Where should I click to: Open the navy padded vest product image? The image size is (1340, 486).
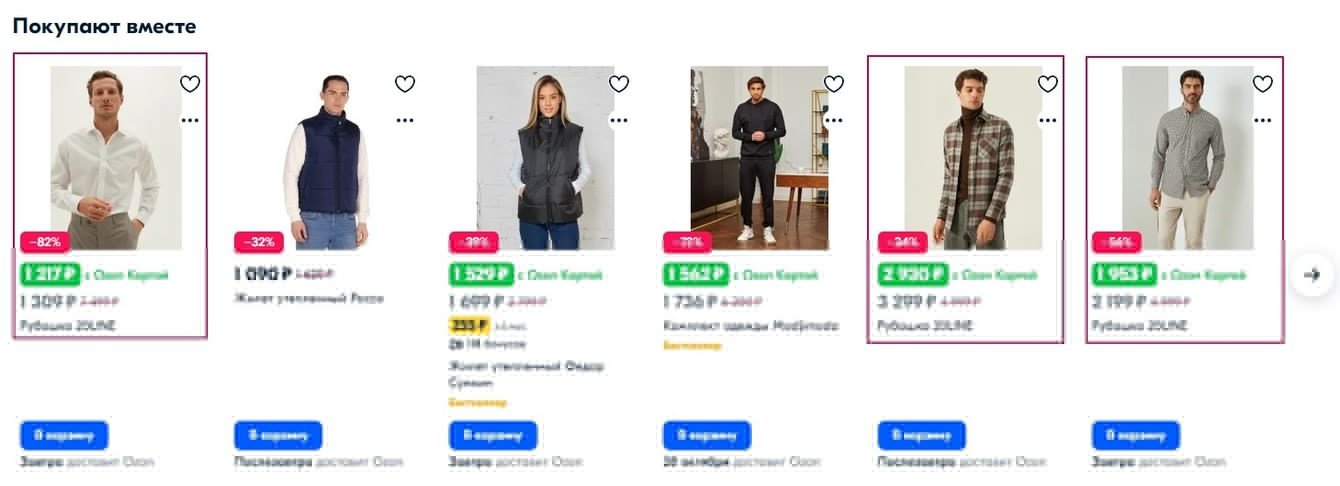click(x=328, y=158)
